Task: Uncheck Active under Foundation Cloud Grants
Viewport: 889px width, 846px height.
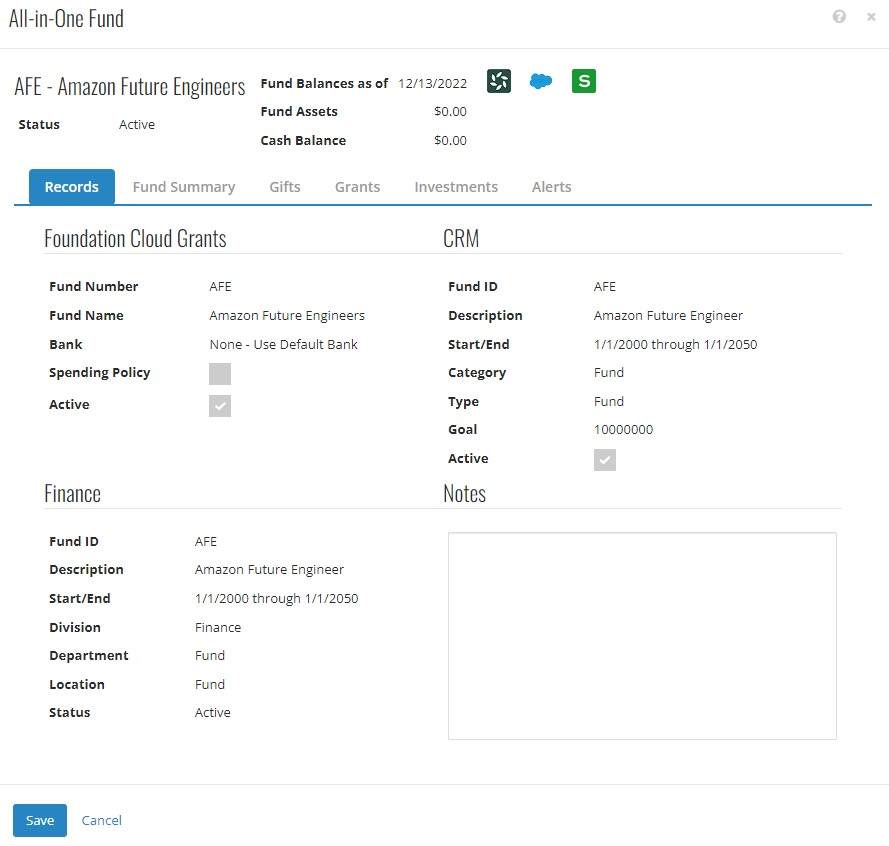Action: pyautogui.click(x=220, y=406)
